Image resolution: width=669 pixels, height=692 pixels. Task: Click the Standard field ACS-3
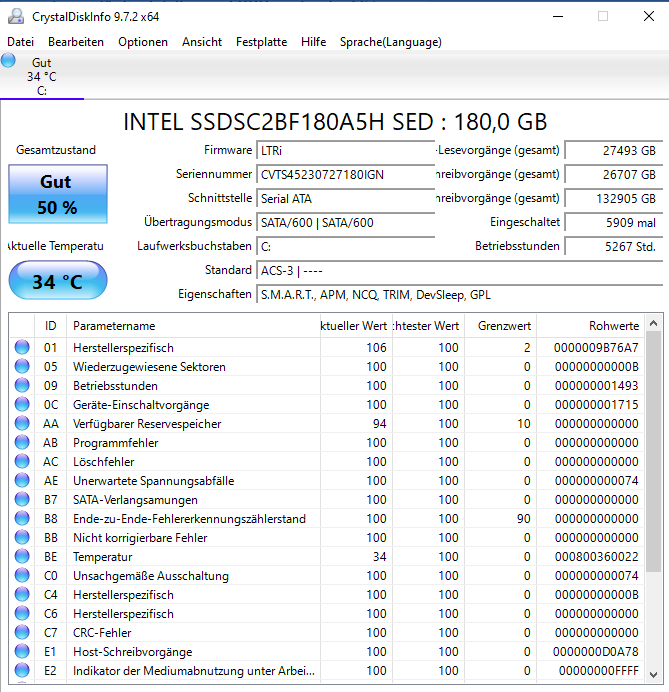pos(460,271)
